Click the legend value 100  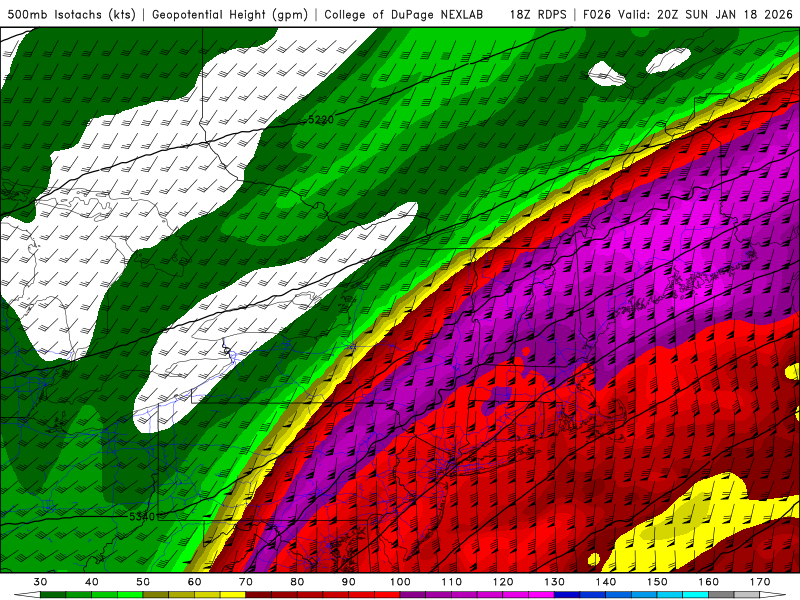(x=401, y=582)
